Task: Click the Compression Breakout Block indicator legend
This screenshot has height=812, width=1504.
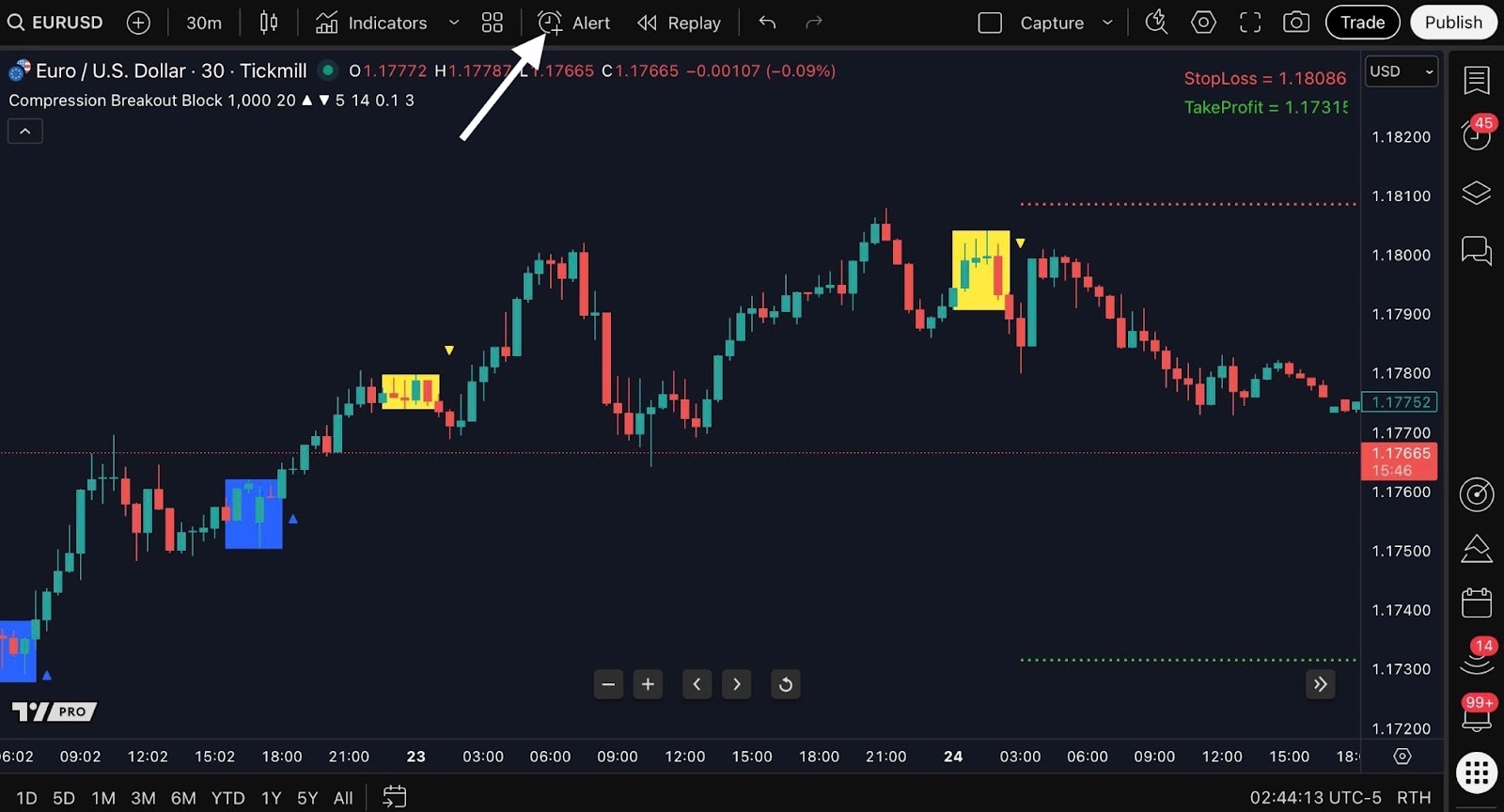Action: click(x=211, y=101)
